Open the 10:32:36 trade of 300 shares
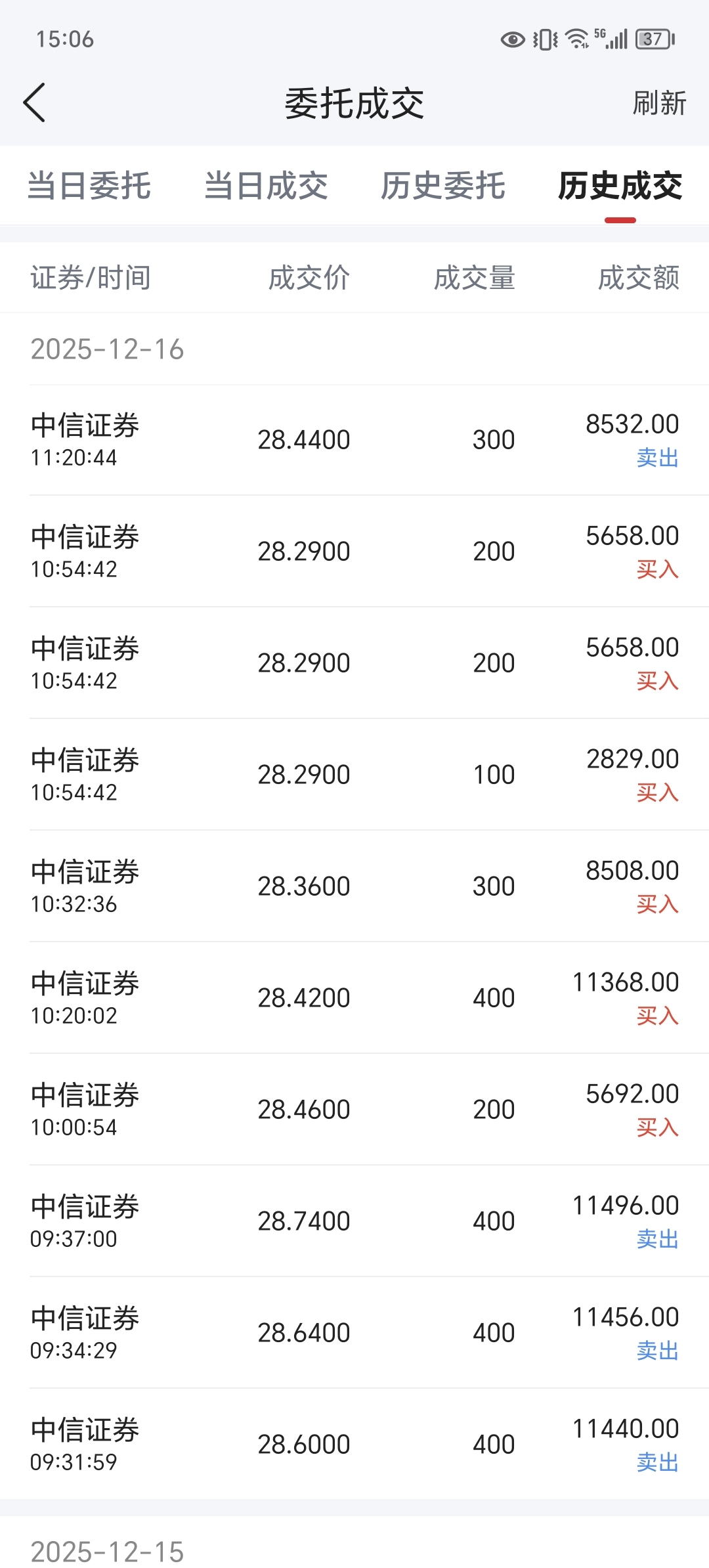The image size is (709, 1568). click(354, 886)
